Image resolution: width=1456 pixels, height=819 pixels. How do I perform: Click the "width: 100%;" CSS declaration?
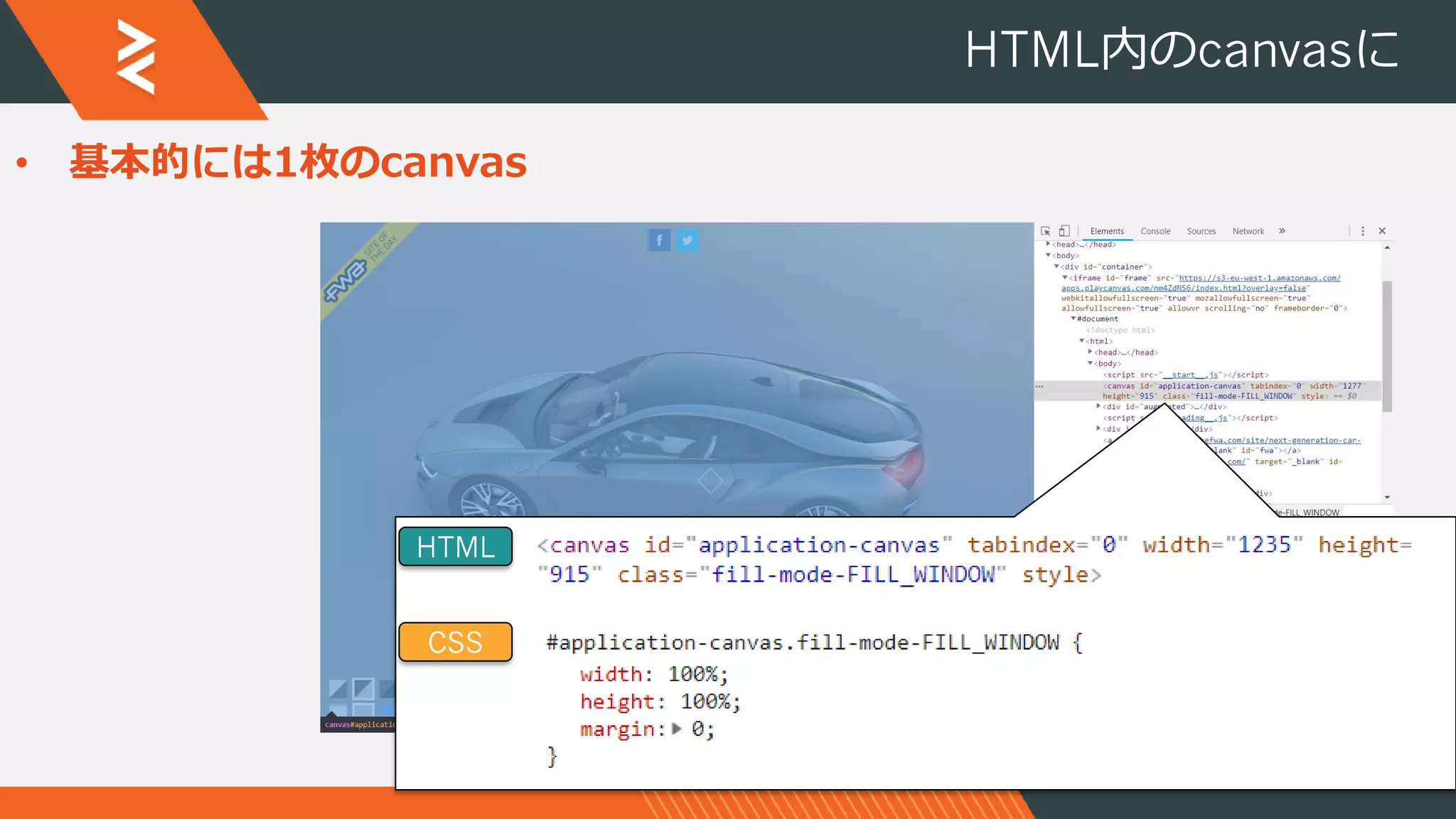(653, 674)
